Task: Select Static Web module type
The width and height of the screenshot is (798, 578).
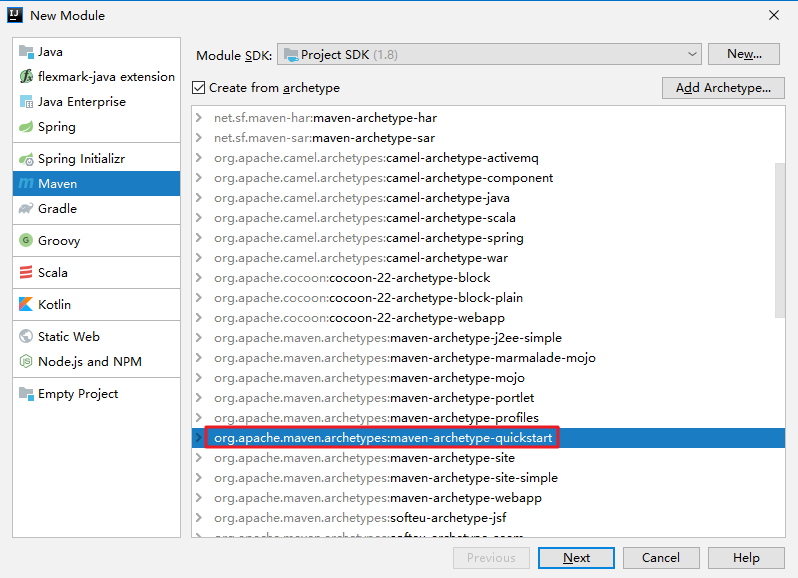Action: coord(96,336)
